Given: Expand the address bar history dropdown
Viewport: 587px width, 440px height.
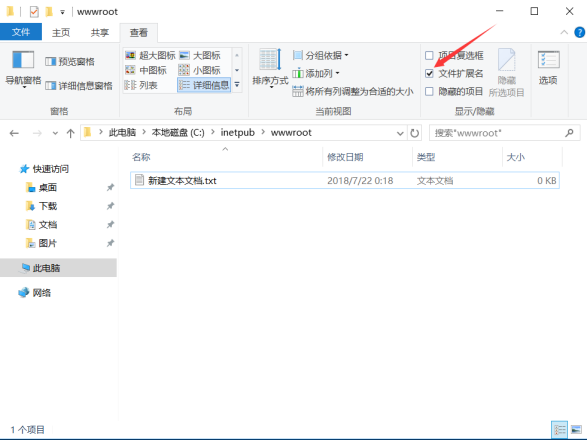Looking at the screenshot, I should pyautogui.click(x=399, y=133).
